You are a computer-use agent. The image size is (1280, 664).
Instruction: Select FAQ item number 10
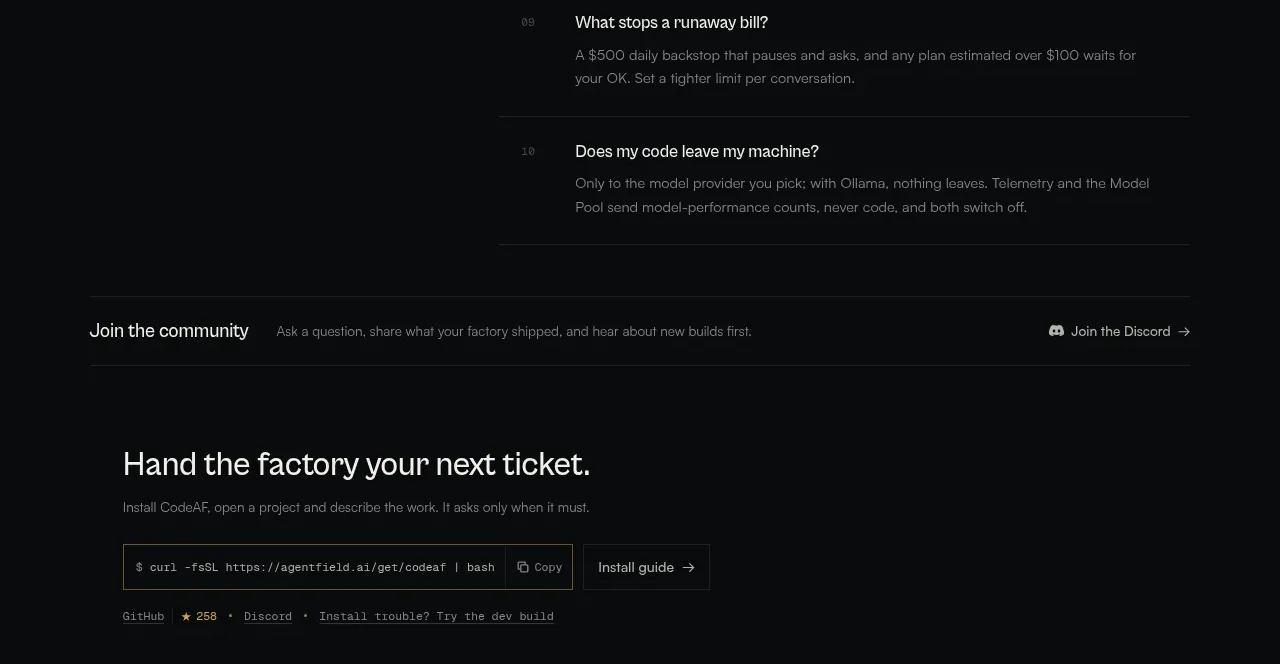(528, 151)
